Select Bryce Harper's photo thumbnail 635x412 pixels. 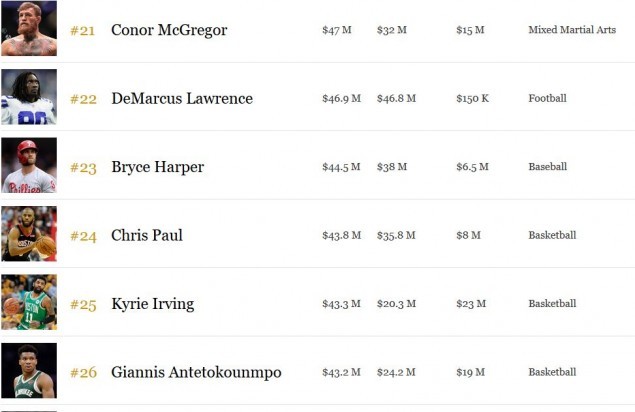click(x=29, y=166)
